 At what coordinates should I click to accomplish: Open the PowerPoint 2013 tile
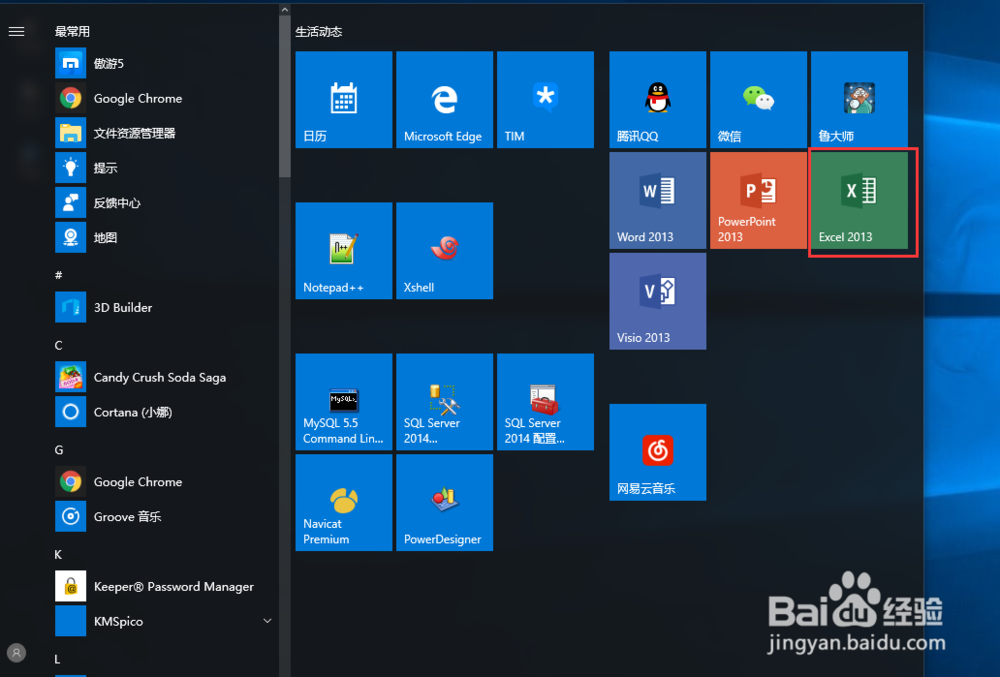[x=758, y=200]
